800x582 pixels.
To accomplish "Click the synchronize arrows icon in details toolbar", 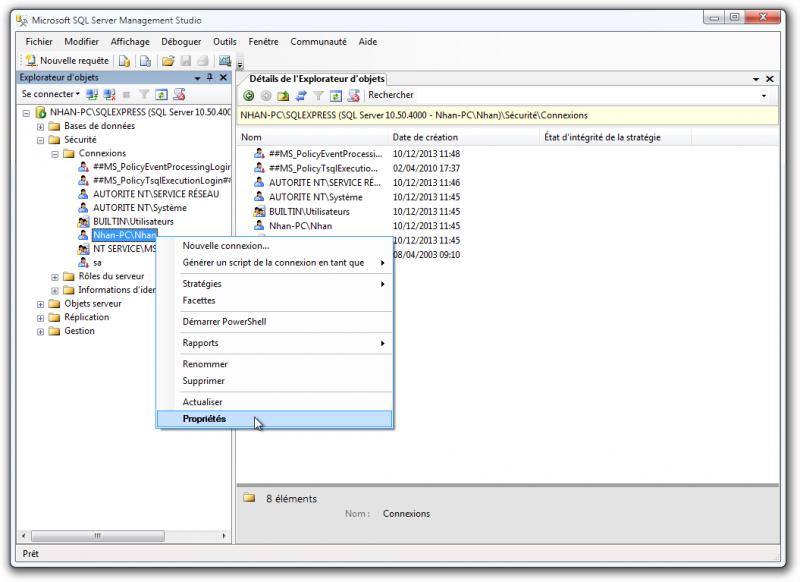I will point(301,95).
